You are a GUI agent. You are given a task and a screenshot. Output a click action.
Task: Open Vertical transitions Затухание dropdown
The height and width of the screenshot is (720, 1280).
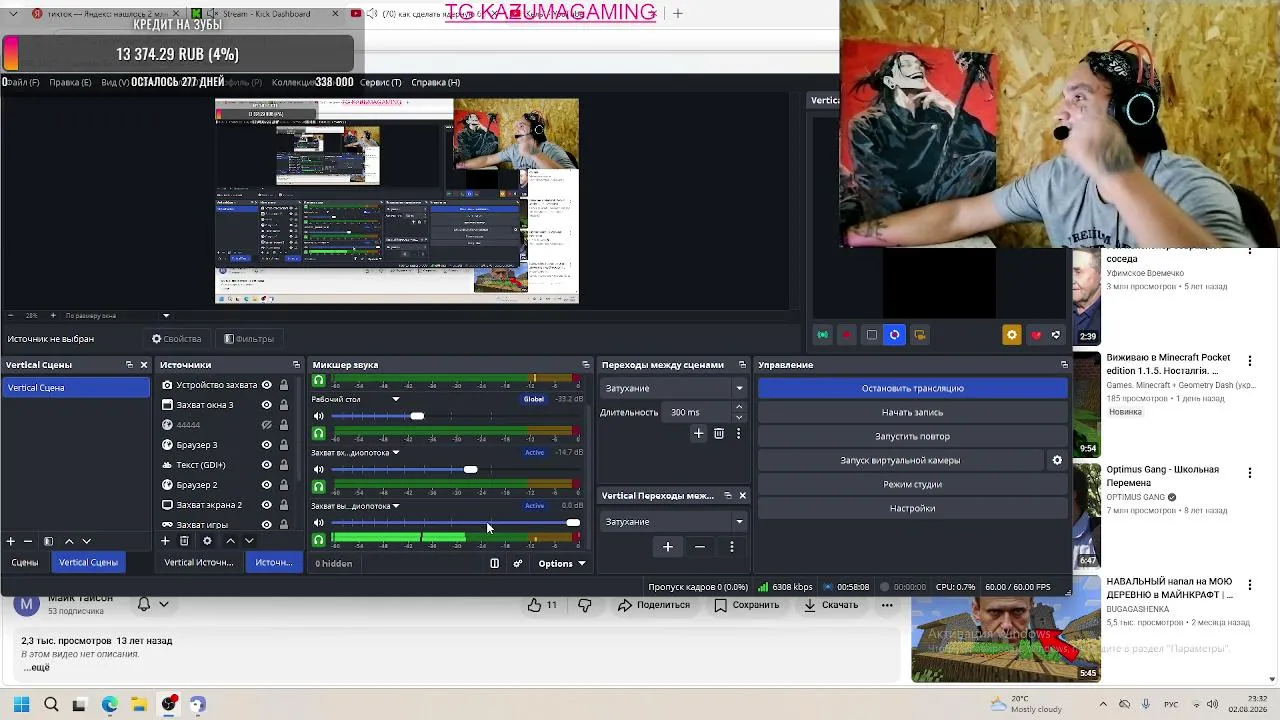point(674,522)
